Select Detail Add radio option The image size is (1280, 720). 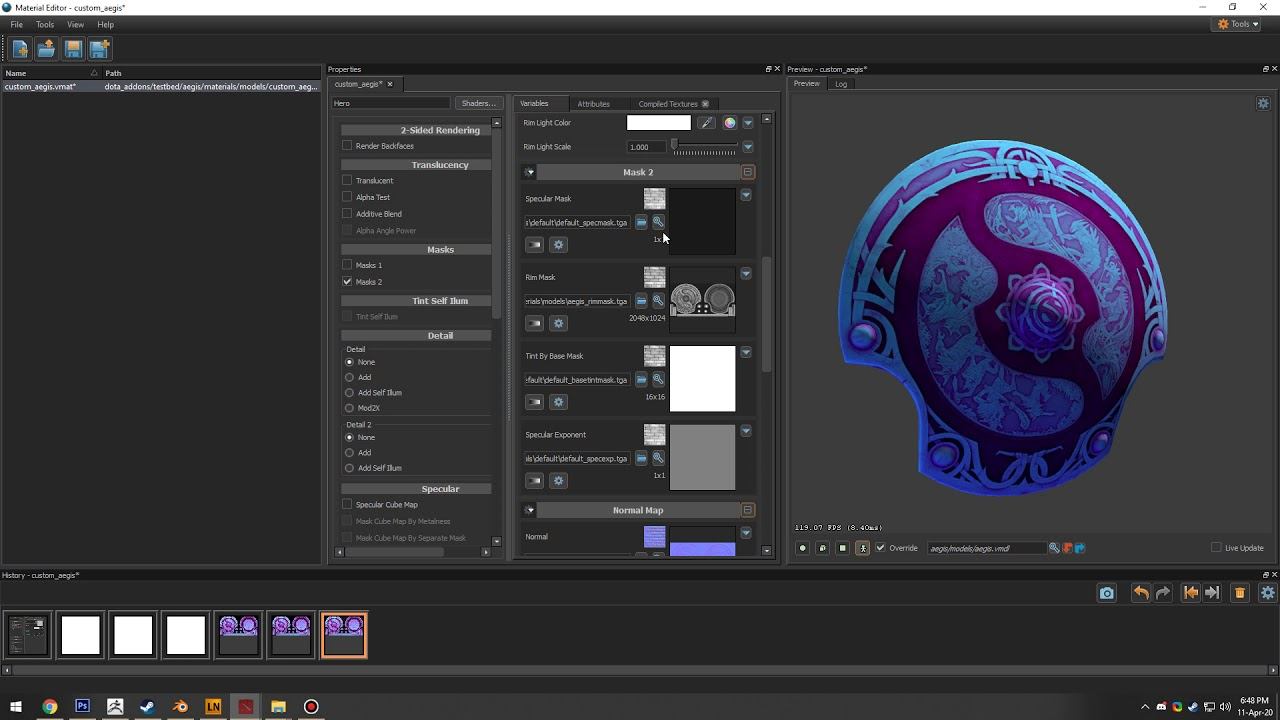(349, 377)
